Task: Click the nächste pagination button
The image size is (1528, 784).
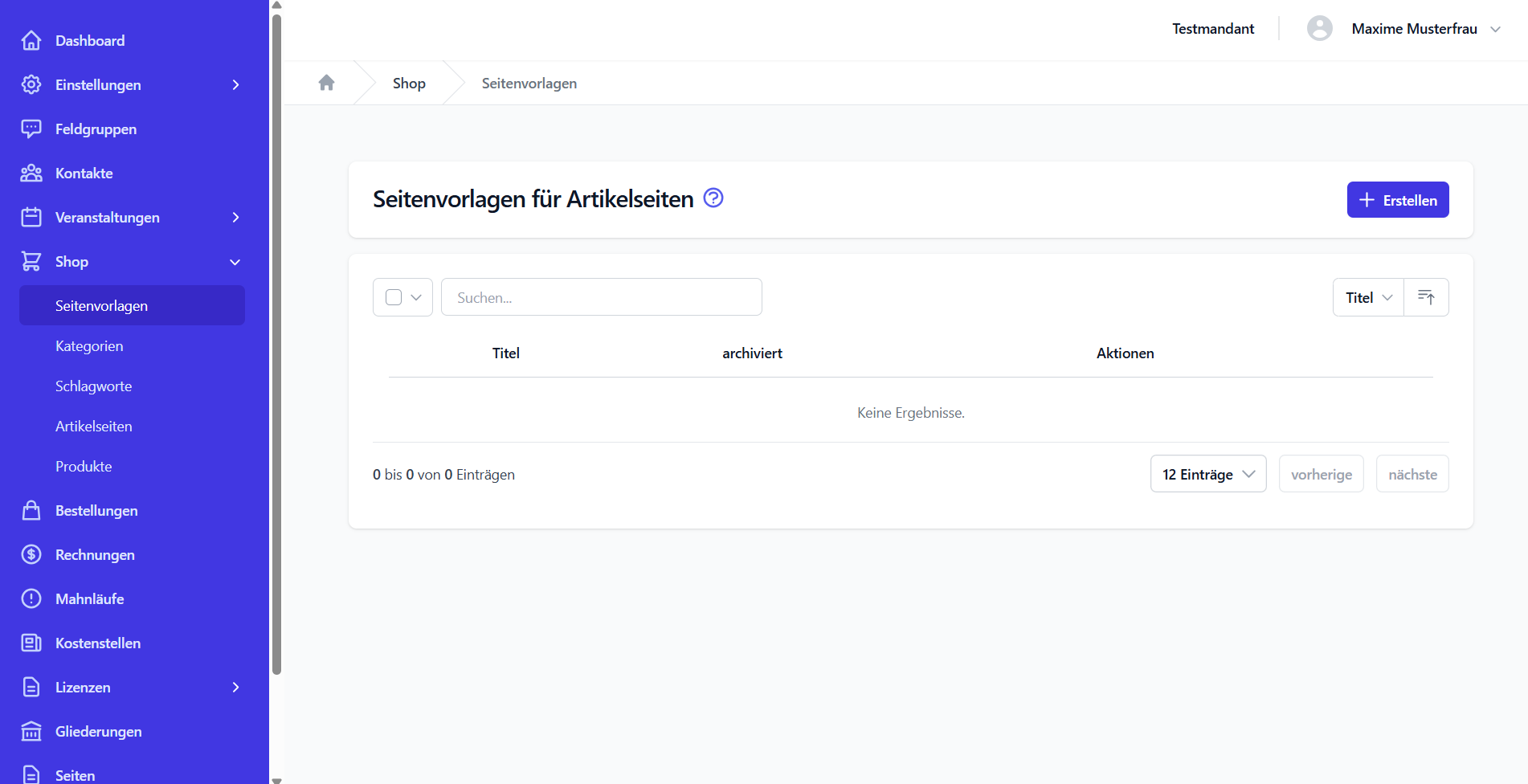Action: (1412, 474)
